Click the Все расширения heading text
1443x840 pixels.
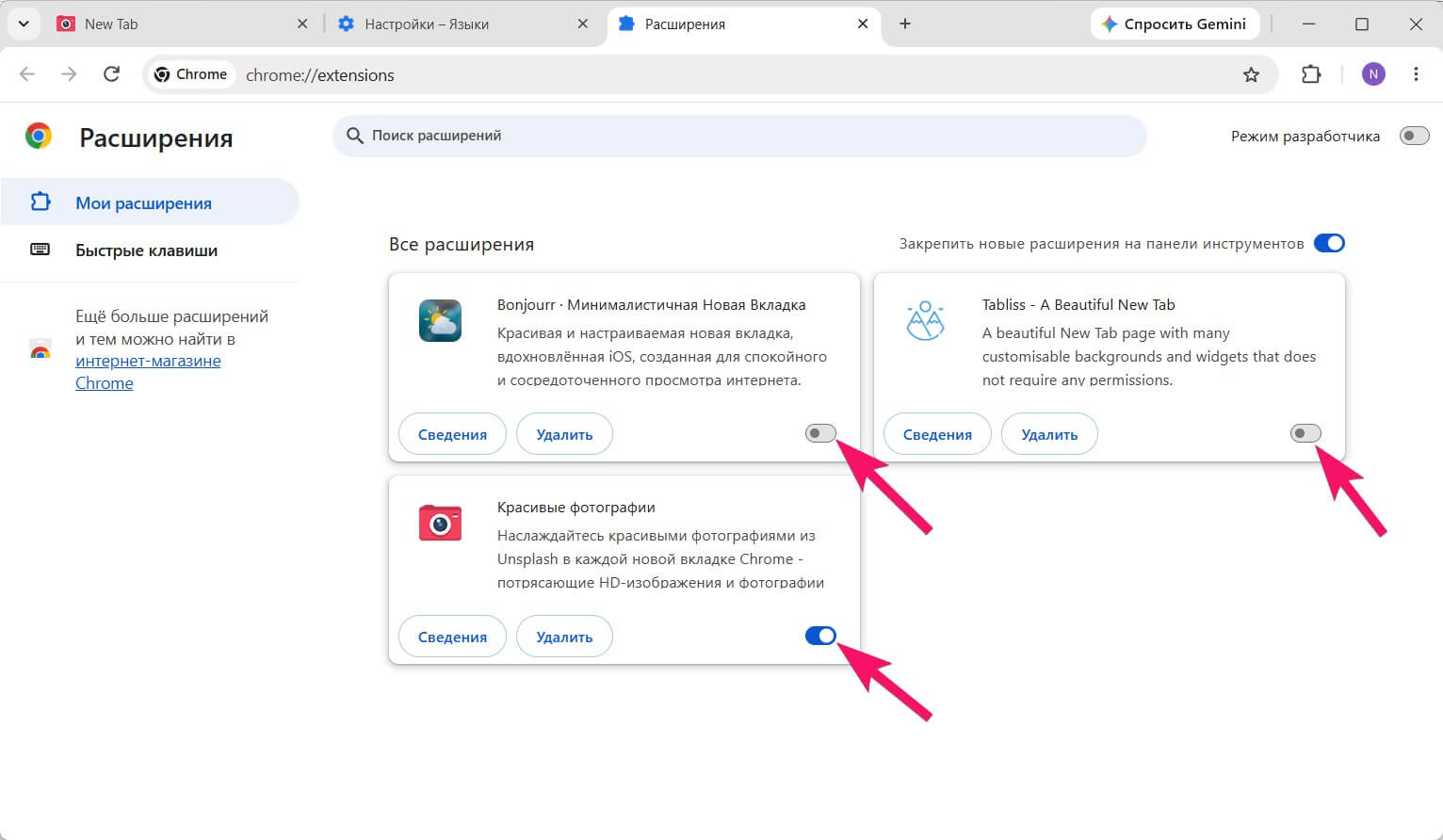pyautogui.click(x=462, y=244)
